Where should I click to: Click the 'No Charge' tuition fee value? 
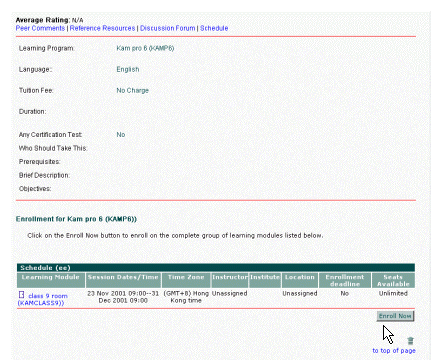[132, 90]
